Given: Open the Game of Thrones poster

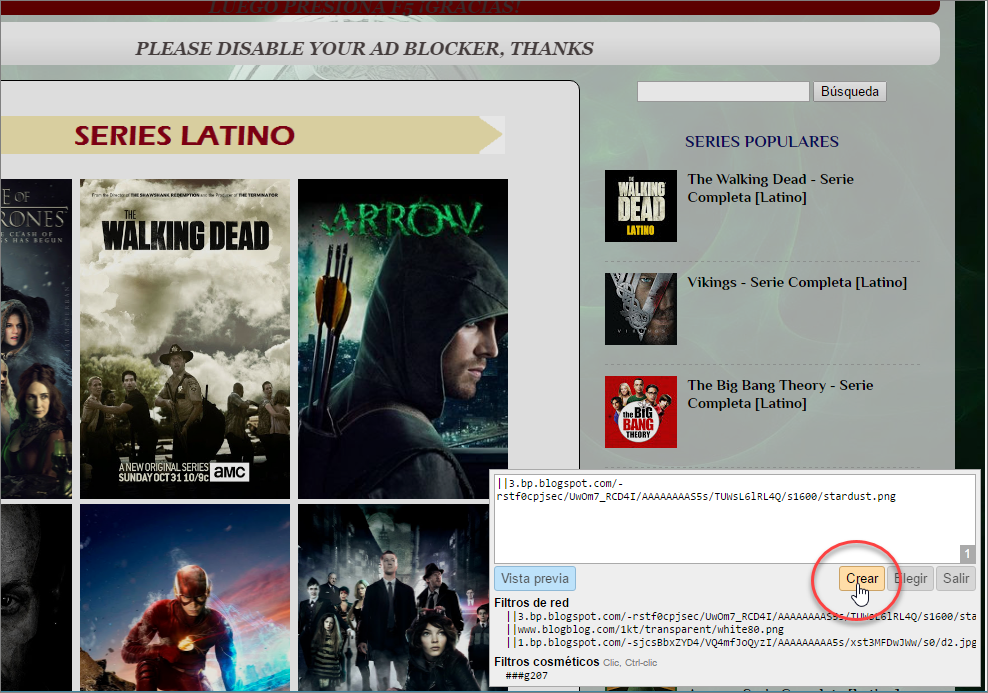Looking at the screenshot, I should (36, 338).
